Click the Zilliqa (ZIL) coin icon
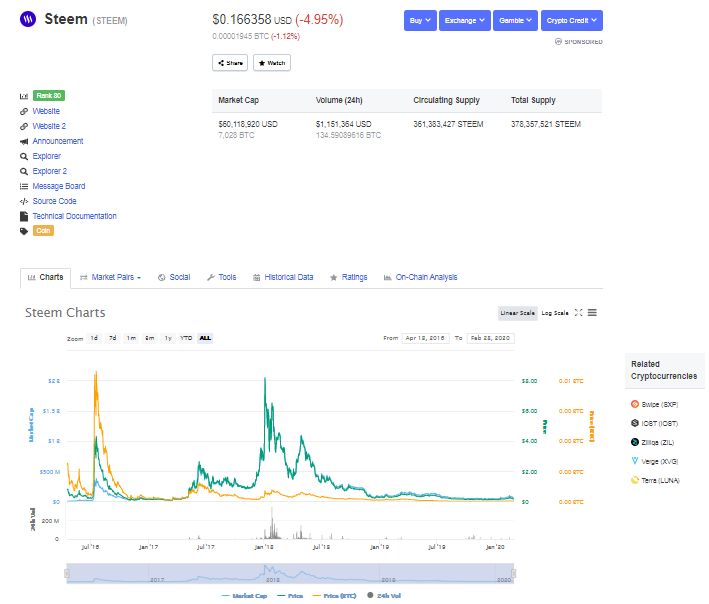The width and height of the screenshot is (709, 604). pyautogui.click(x=635, y=442)
